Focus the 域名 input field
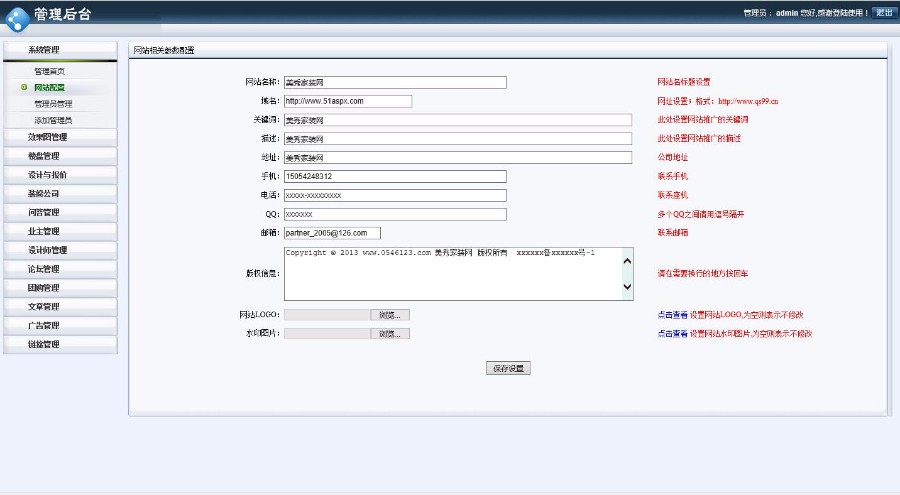 [347, 101]
